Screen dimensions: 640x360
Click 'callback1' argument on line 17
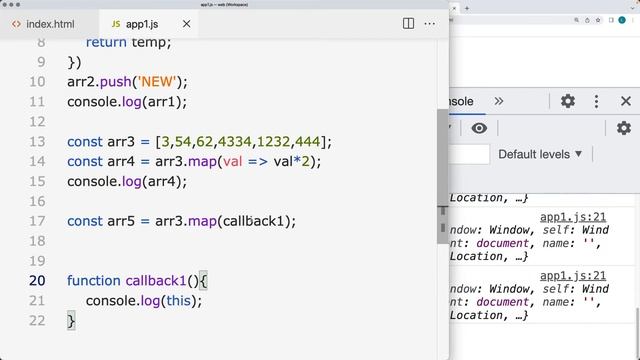(253, 221)
